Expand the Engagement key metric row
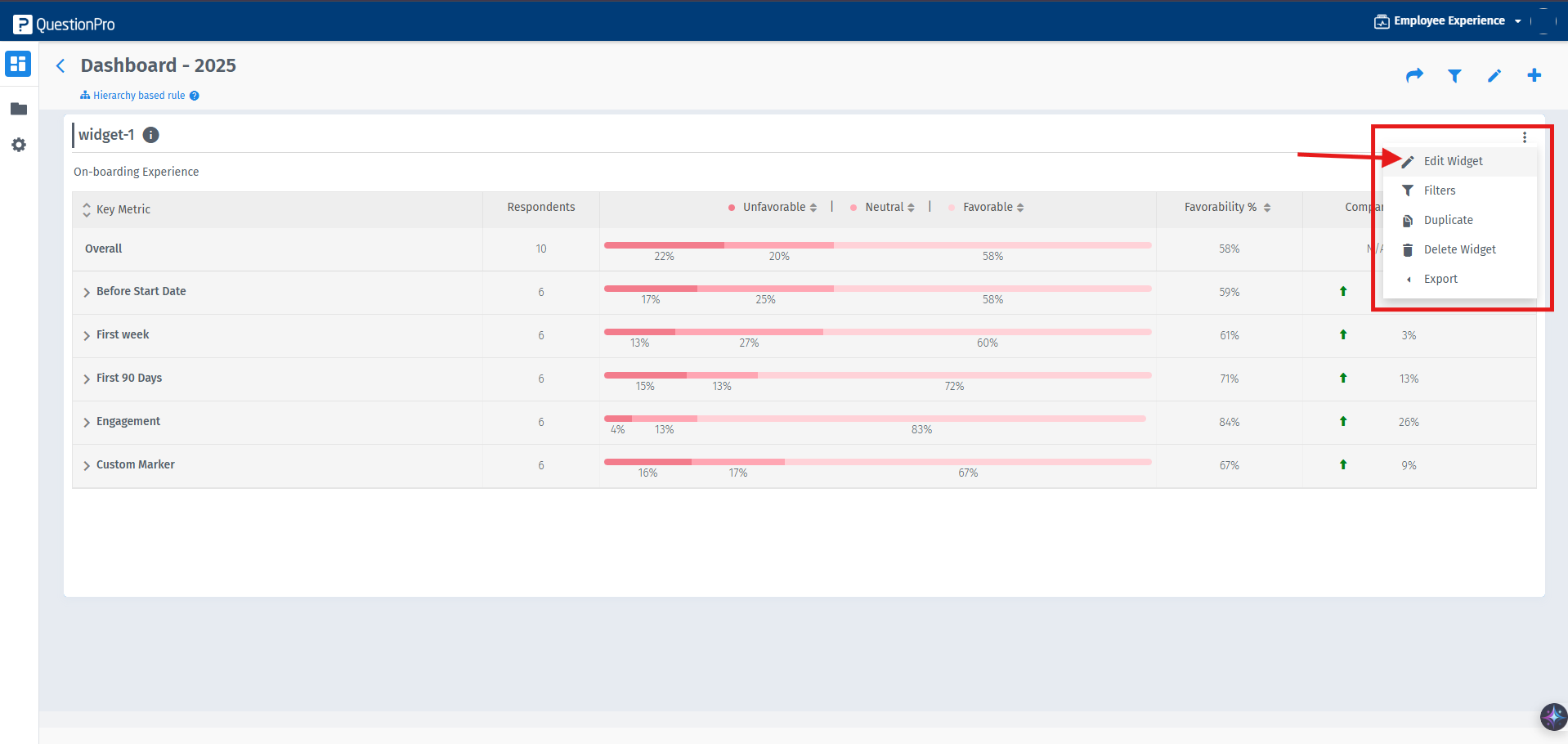1568x744 pixels. 87,422
